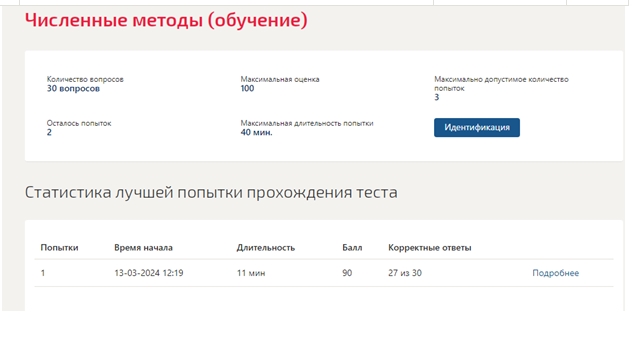Select the Балл column header
This screenshot has width=638, height=363.
click(352, 247)
